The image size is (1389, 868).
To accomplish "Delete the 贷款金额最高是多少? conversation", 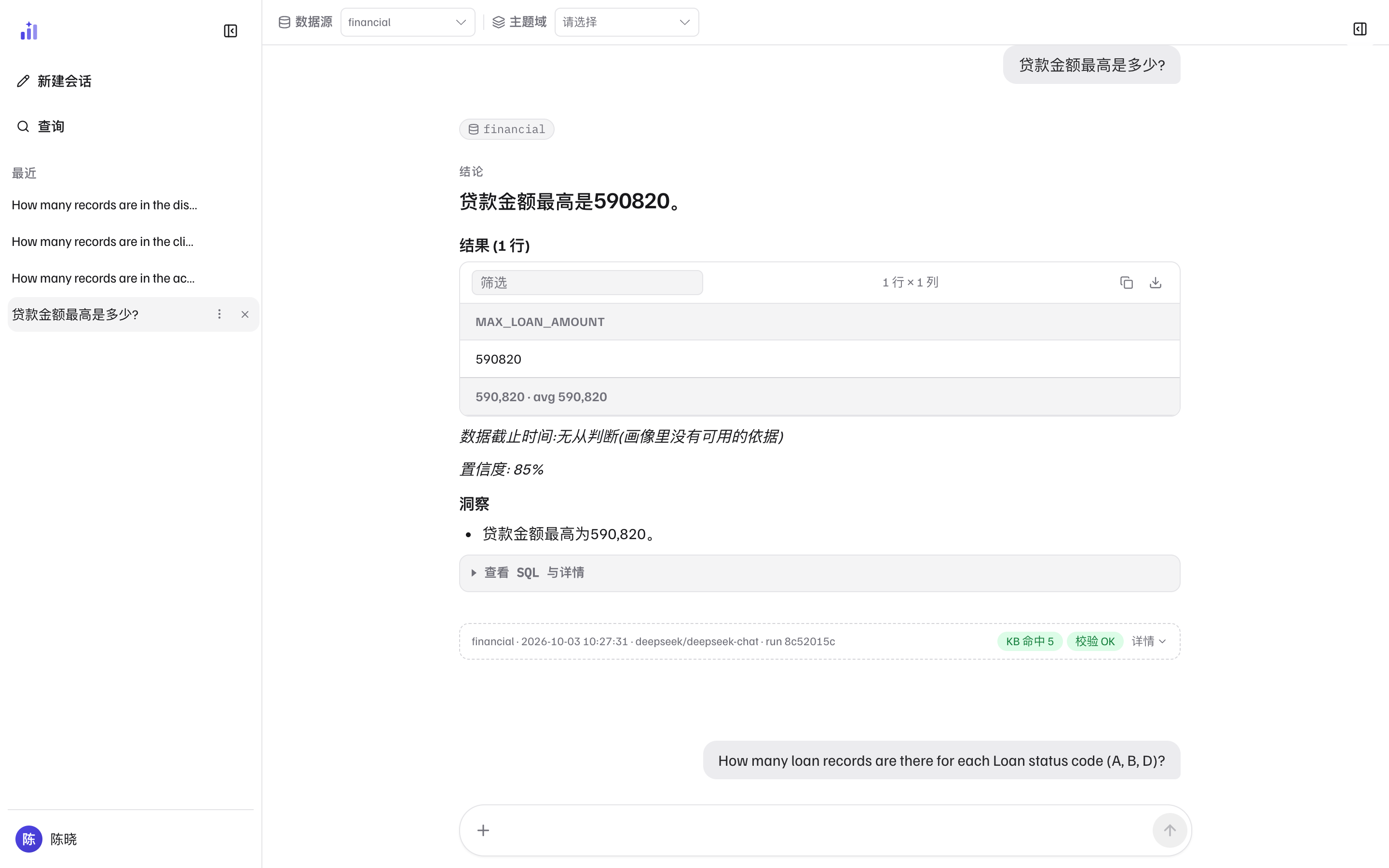I will tap(245, 314).
